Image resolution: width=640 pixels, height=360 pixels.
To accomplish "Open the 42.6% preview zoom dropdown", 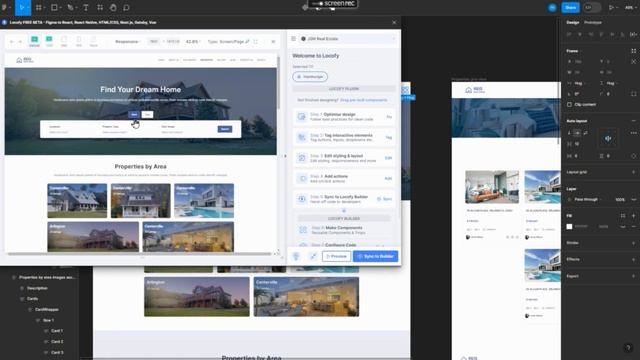I will pyautogui.click(x=193, y=42).
